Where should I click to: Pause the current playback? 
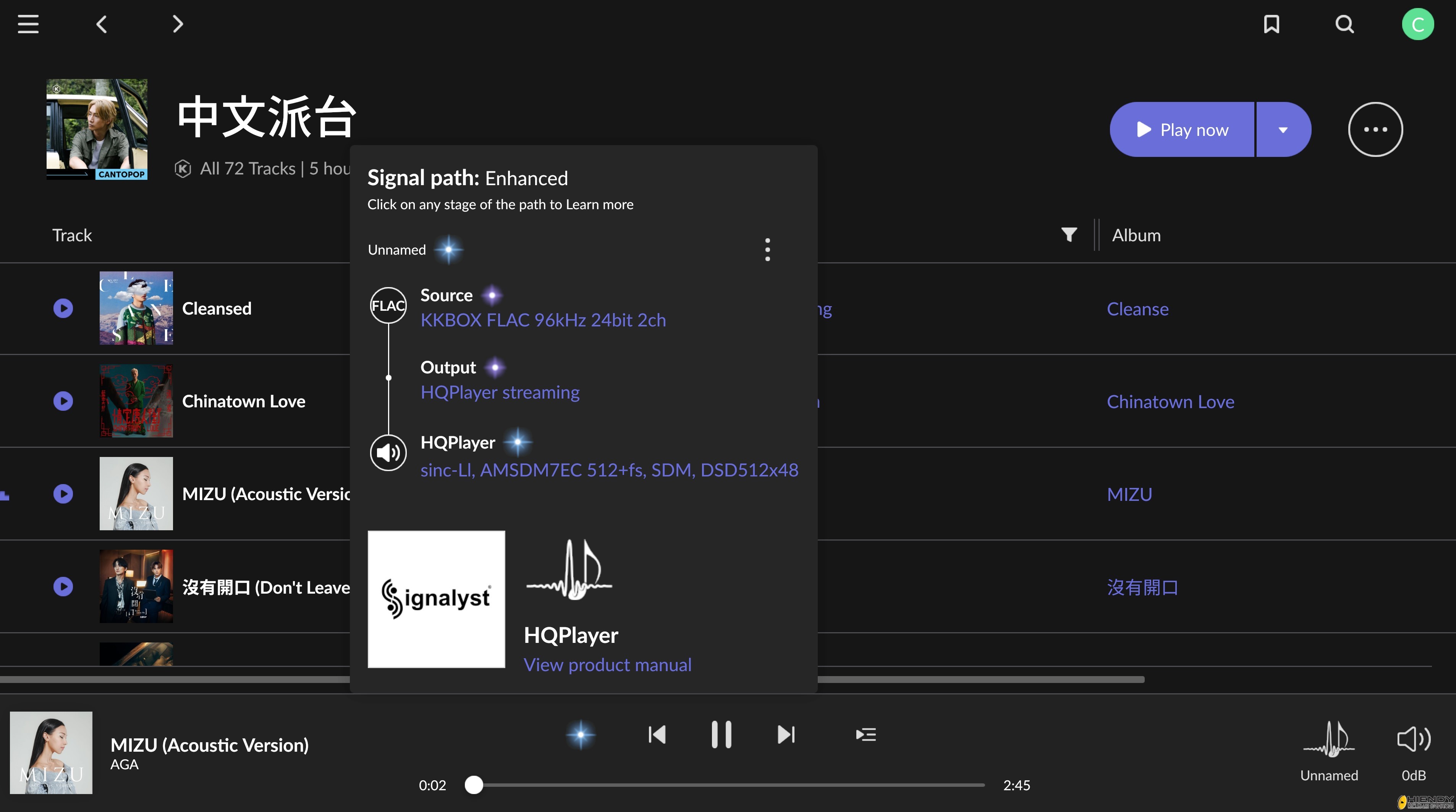tap(721, 735)
